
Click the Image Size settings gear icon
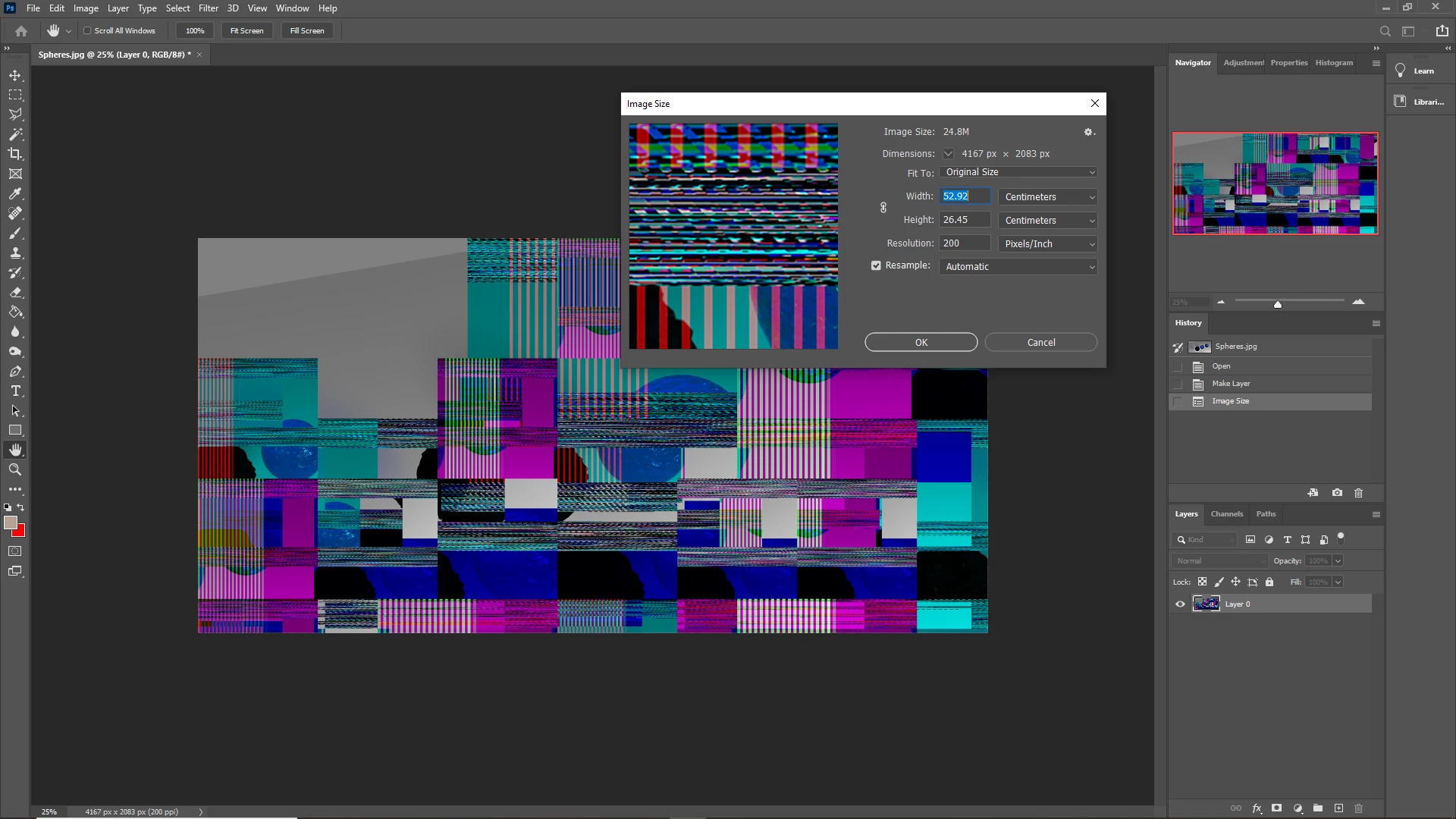point(1089,132)
